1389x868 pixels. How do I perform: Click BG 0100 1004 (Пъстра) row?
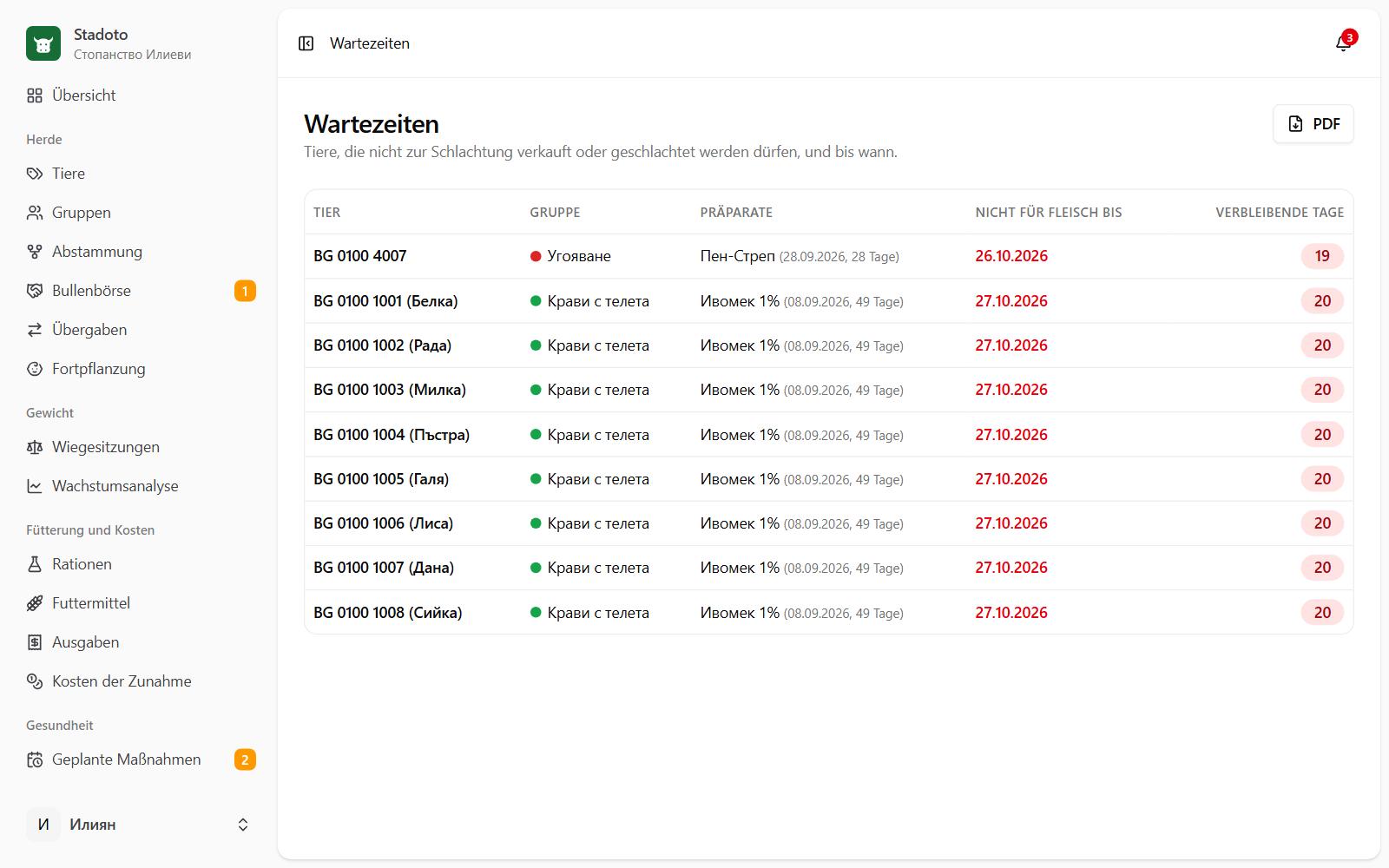pos(828,435)
